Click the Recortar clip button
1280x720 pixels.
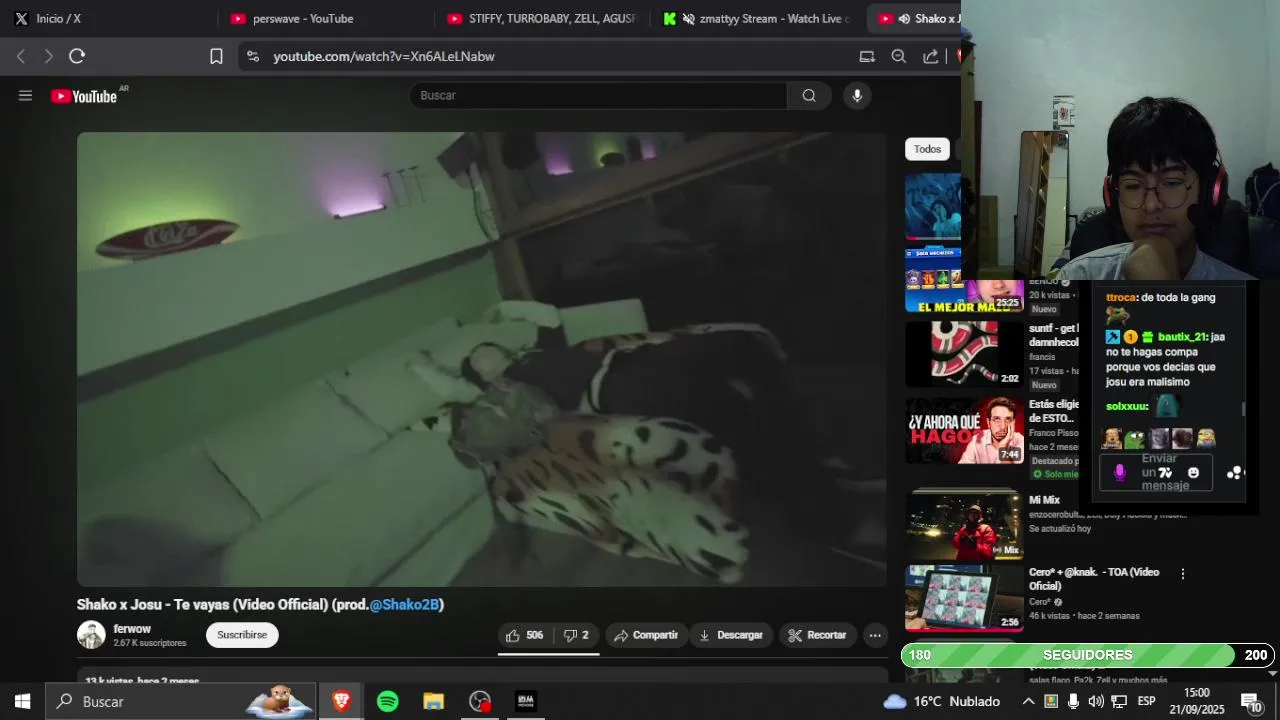click(x=818, y=635)
